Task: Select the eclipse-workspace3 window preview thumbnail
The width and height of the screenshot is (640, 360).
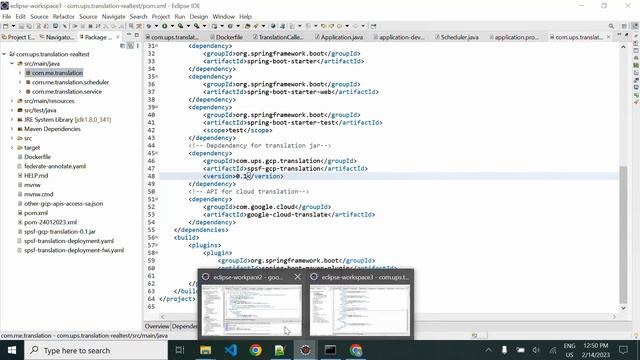Action: click(x=360, y=310)
